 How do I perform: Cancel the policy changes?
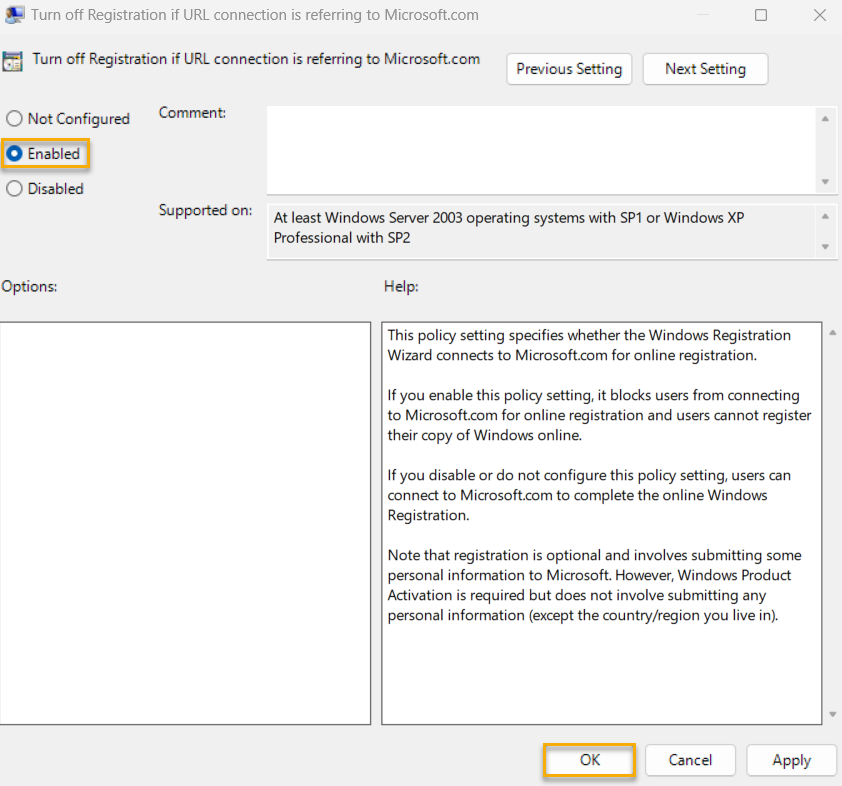pos(690,760)
